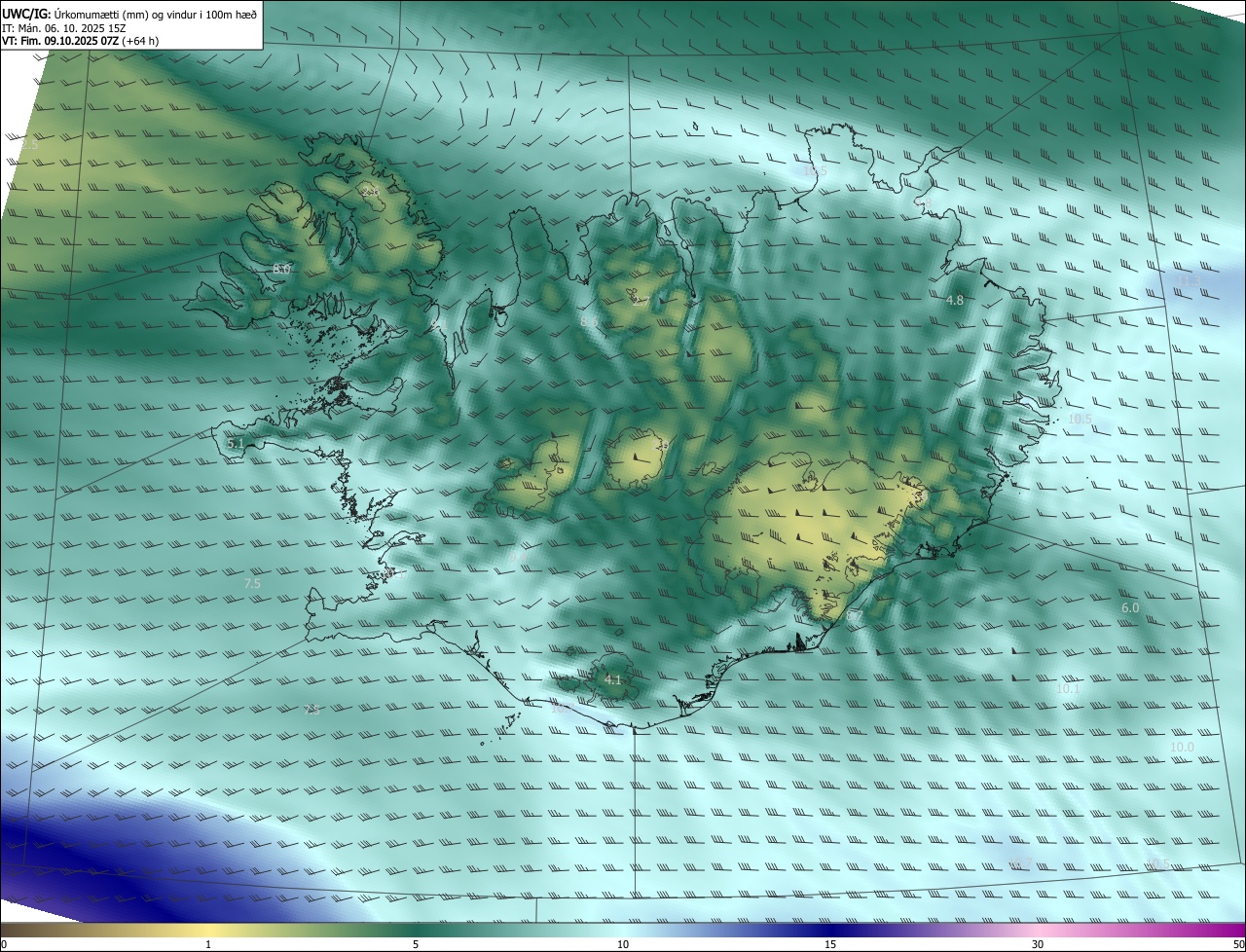Click the 4.8 value on the map
Screen dimensions: 1246x952
(955, 301)
